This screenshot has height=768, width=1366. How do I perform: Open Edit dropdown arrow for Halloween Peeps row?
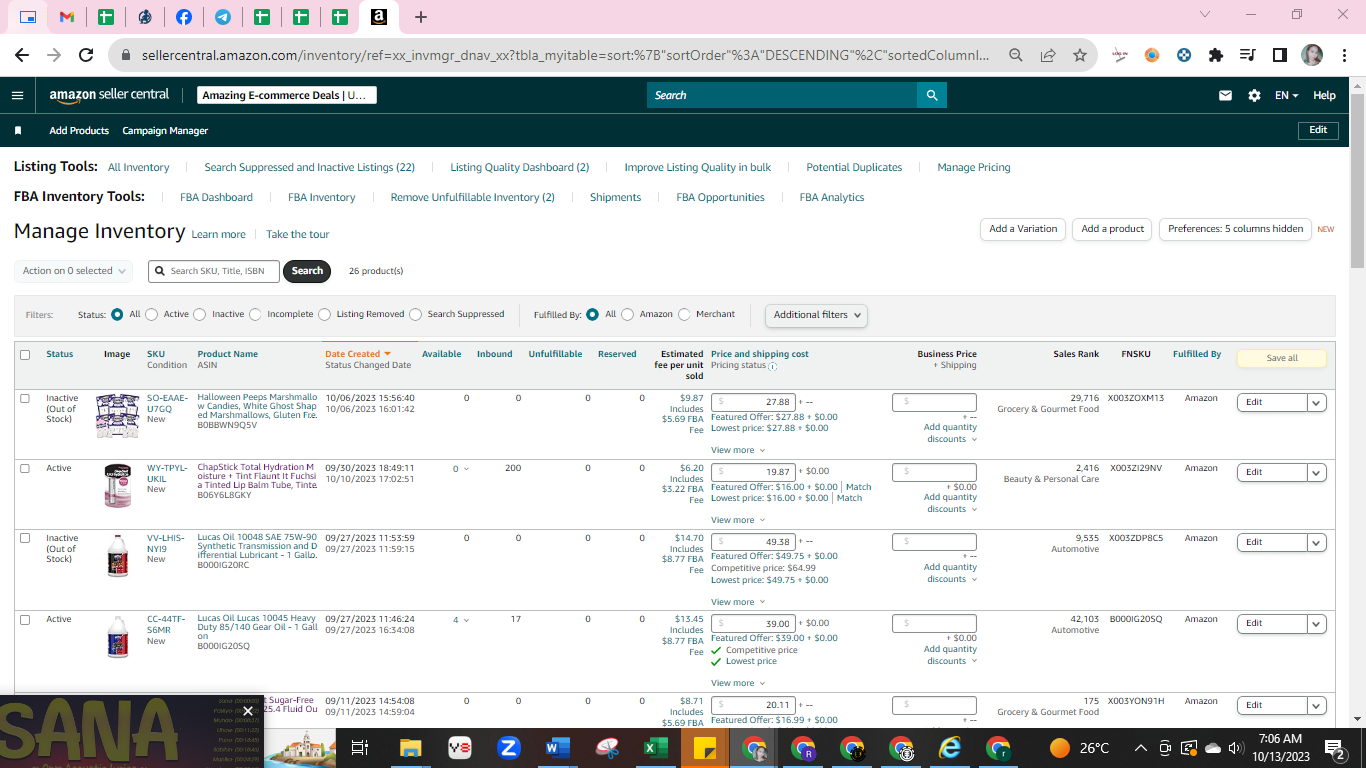click(x=1317, y=402)
